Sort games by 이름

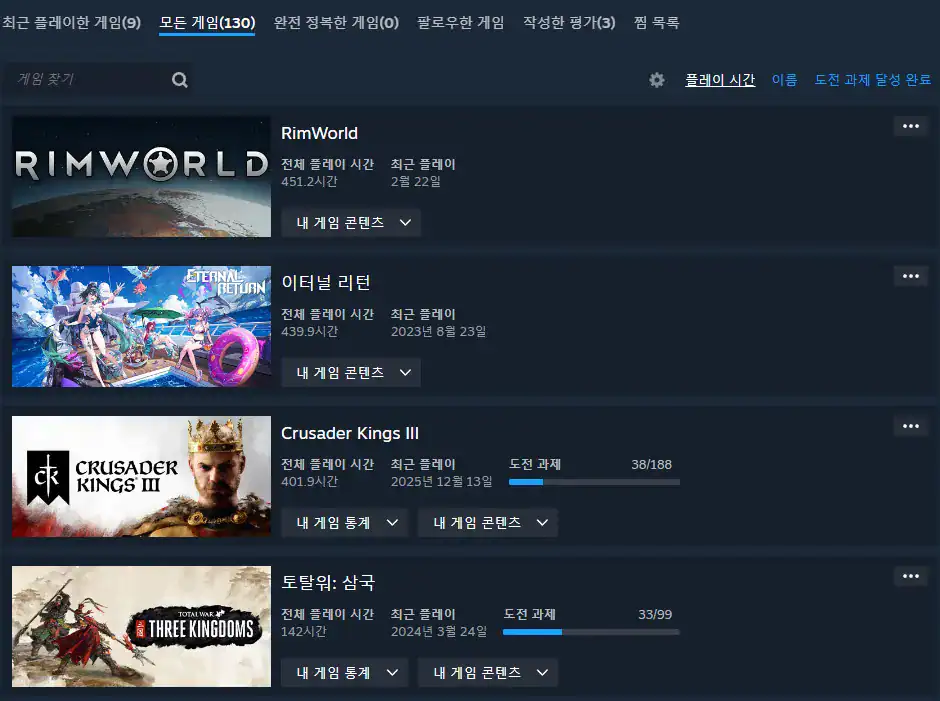point(784,80)
